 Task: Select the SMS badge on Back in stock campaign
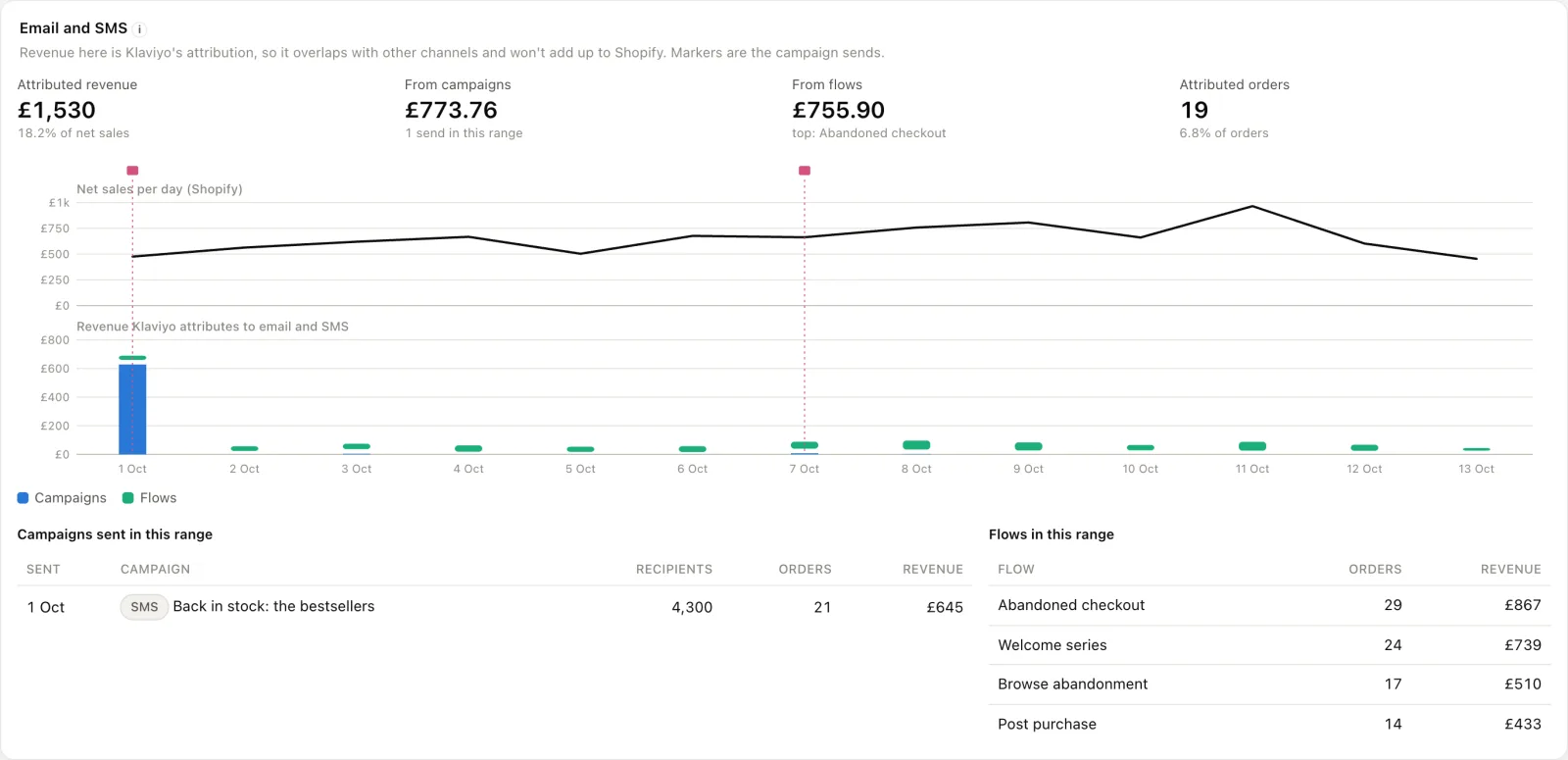[x=144, y=607]
